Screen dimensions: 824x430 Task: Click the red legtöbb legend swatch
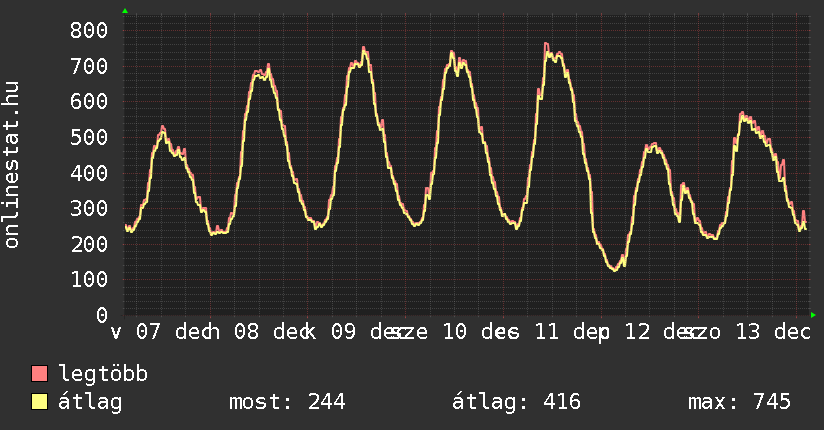40,375
